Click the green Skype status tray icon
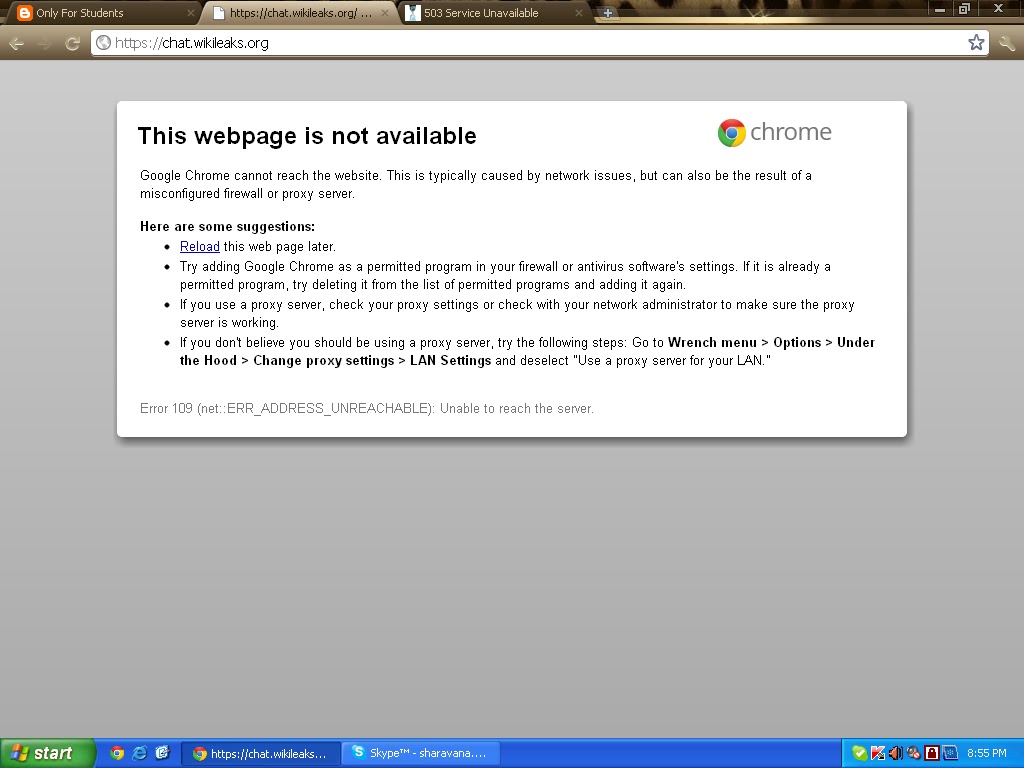 (859, 753)
